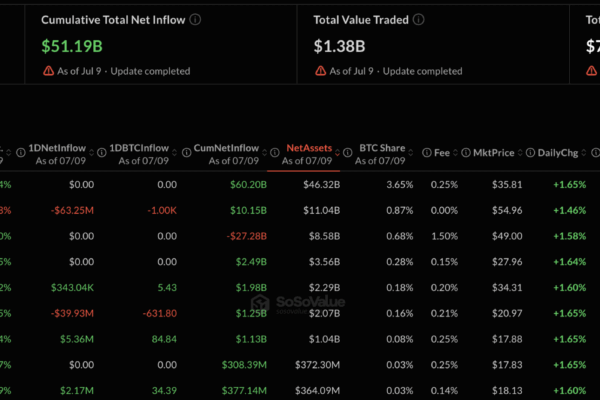Click info icon before 1DBTCInflow header
Screen dimensions: 600x400
point(102,153)
